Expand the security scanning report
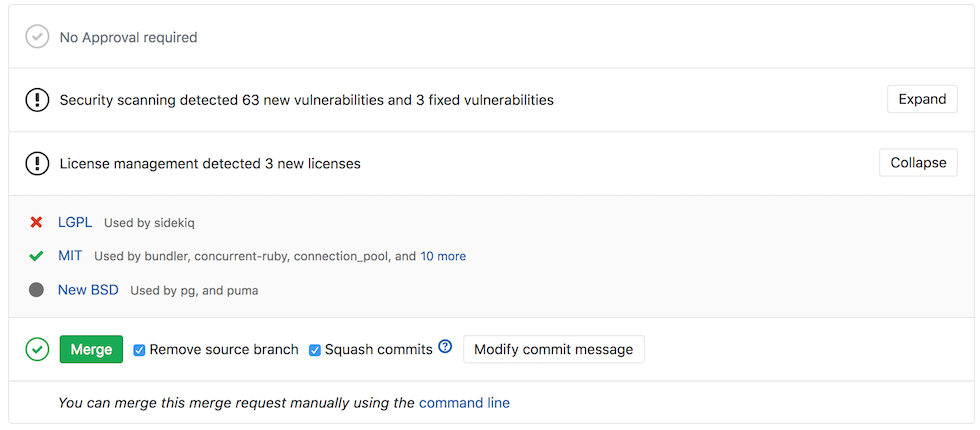This screenshot has width=980, height=430. click(x=922, y=99)
